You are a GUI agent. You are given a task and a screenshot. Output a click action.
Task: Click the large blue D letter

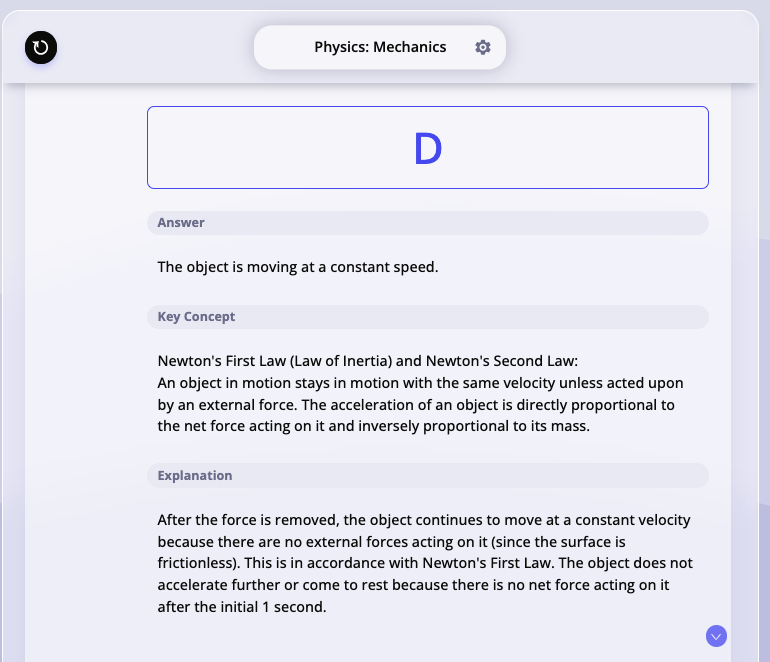coord(428,149)
